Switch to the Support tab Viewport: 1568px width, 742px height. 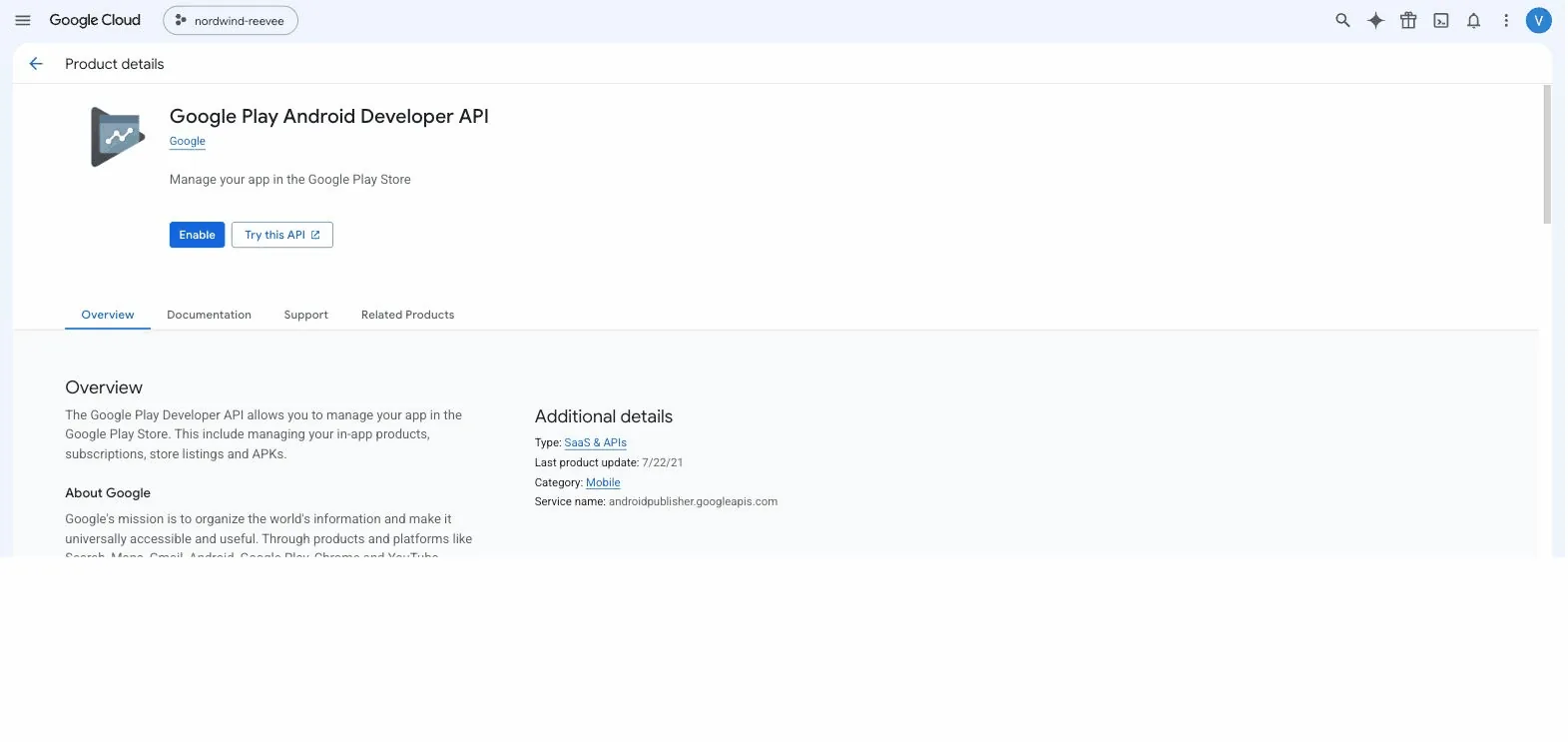pos(306,315)
